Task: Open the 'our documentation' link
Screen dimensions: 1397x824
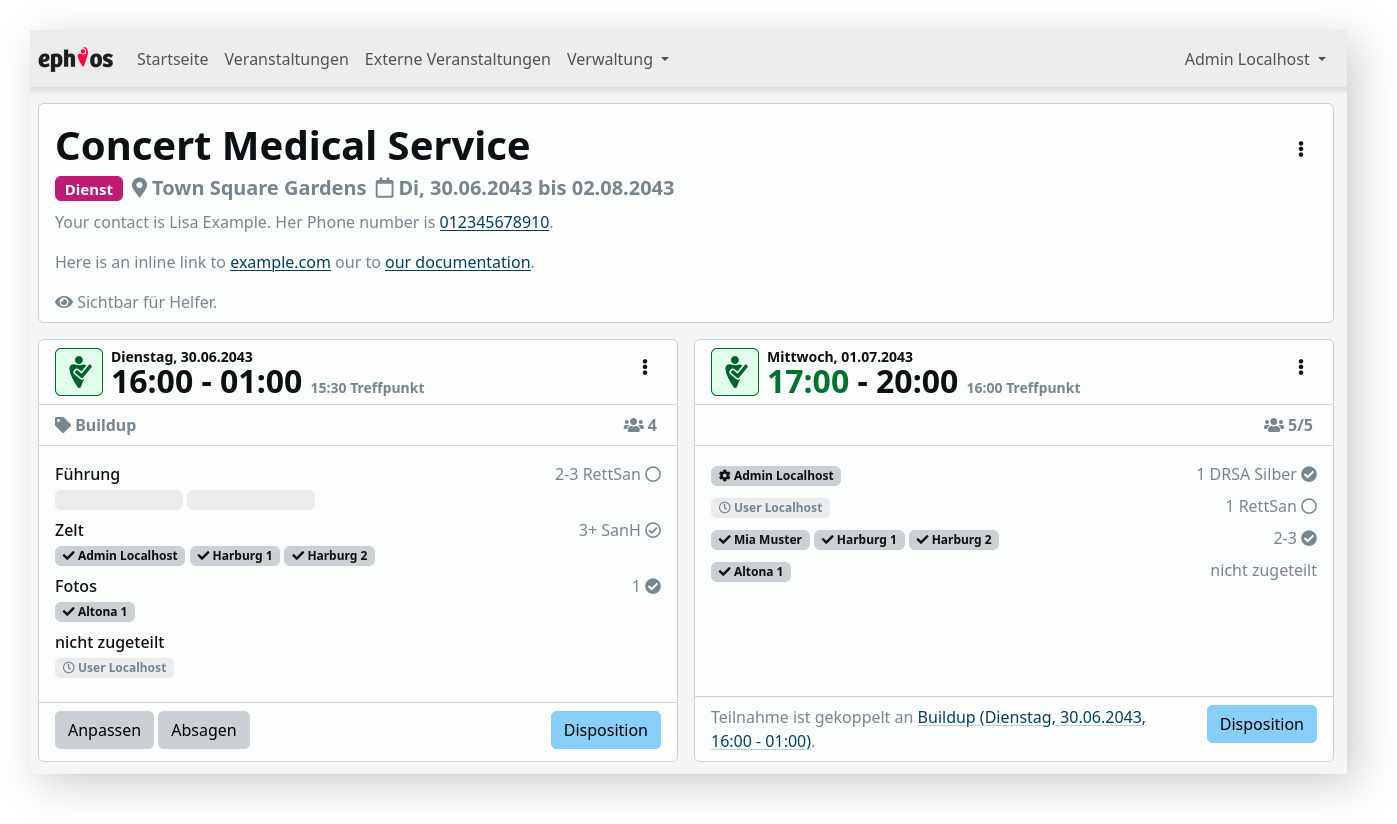Action: (x=458, y=262)
